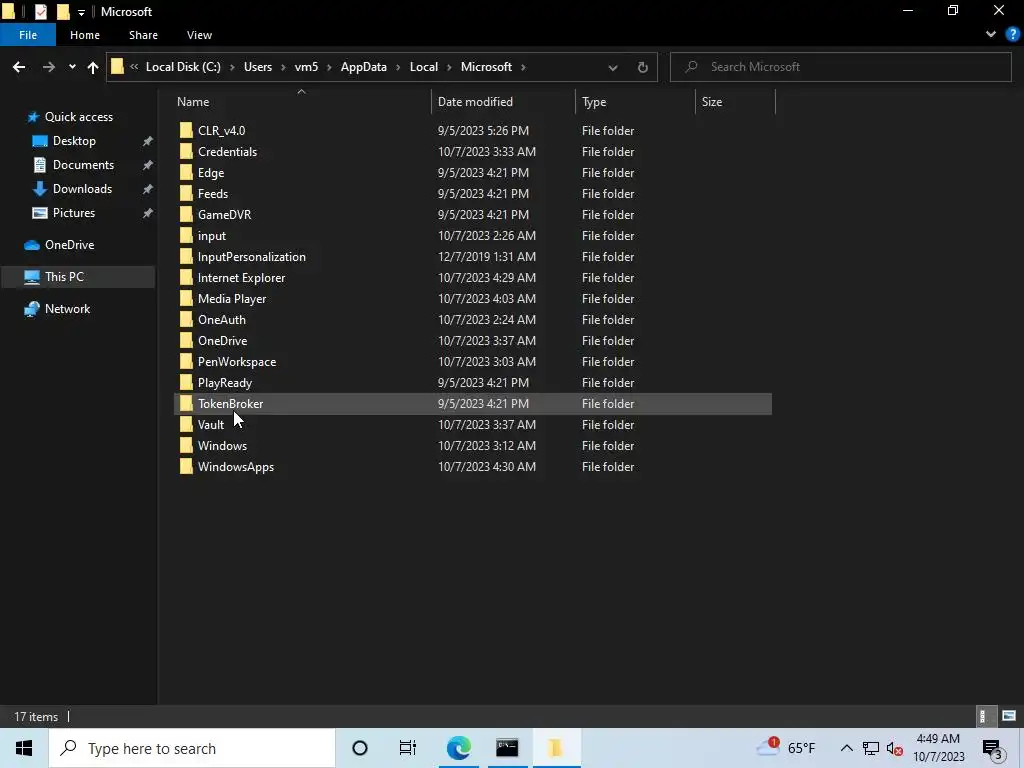Screen dimensions: 1024x768
Task: Select the Credentials folder
Action: point(227,152)
